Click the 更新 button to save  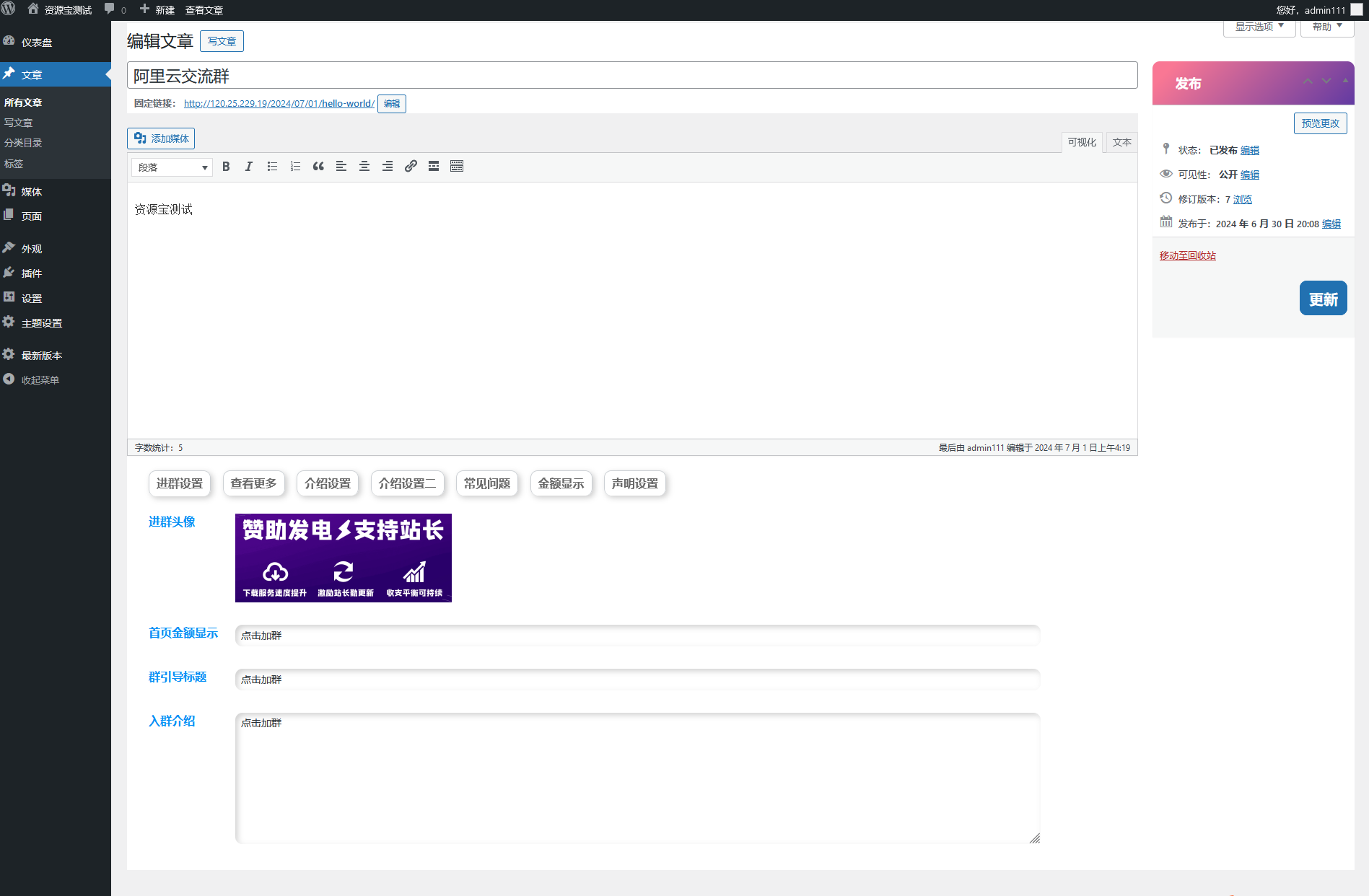(x=1323, y=299)
